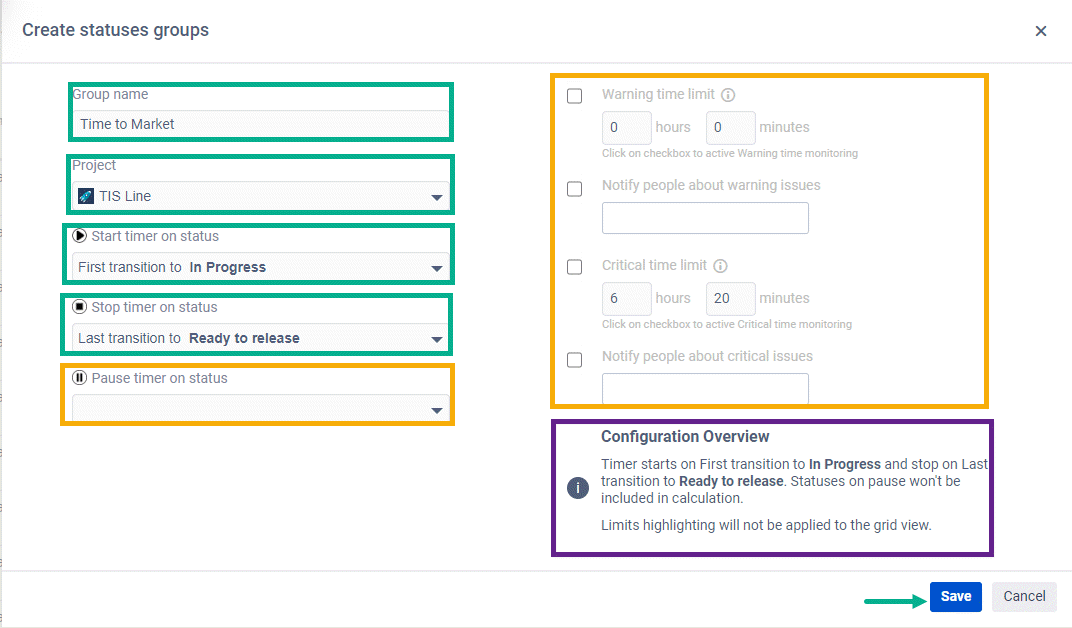Click the stop icon beside Stop timer on status
The width and height of the screenshot is (1072, 628).
[79, 307]
